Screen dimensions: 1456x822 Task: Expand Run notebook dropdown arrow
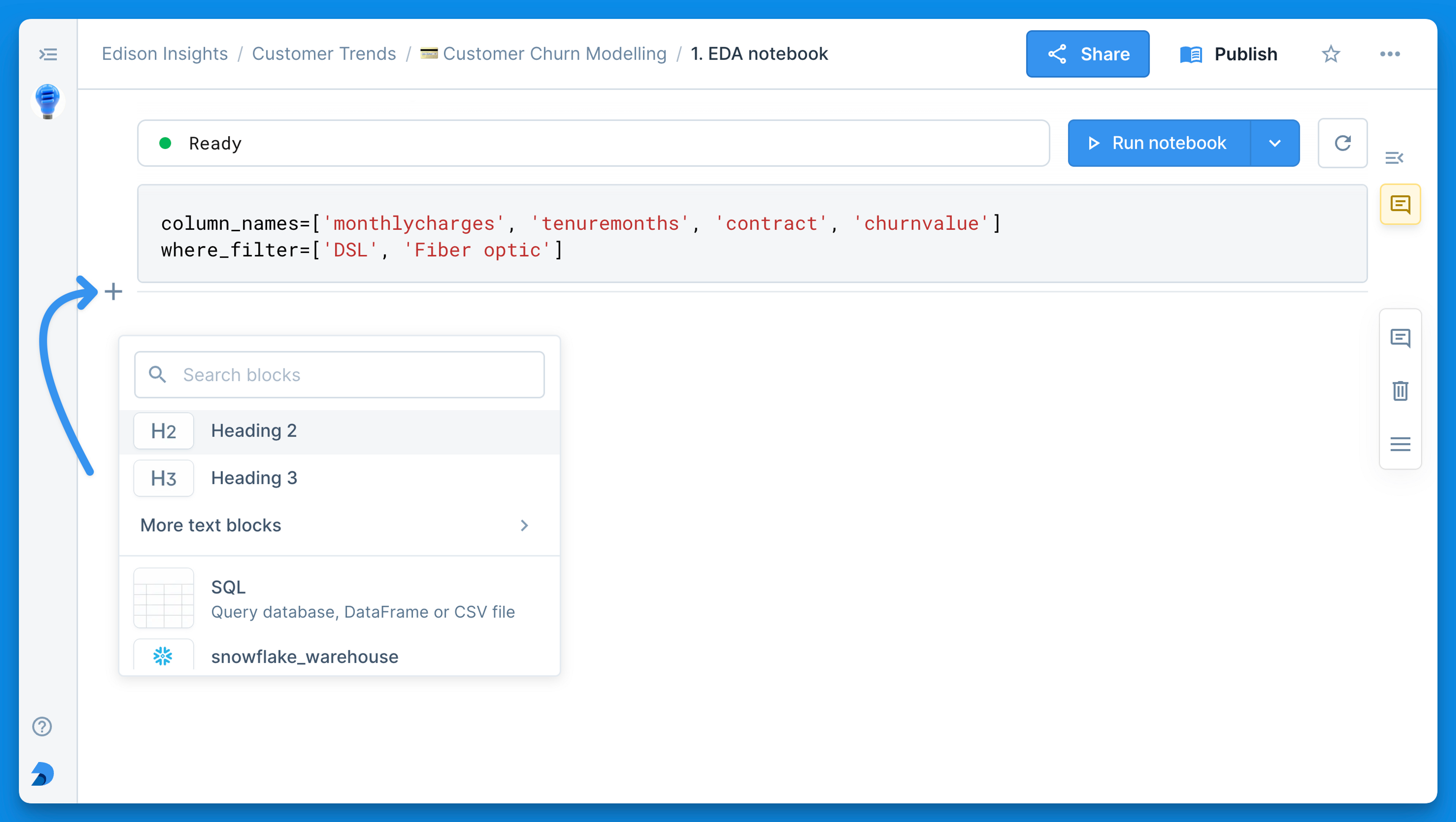(1274, 143)
